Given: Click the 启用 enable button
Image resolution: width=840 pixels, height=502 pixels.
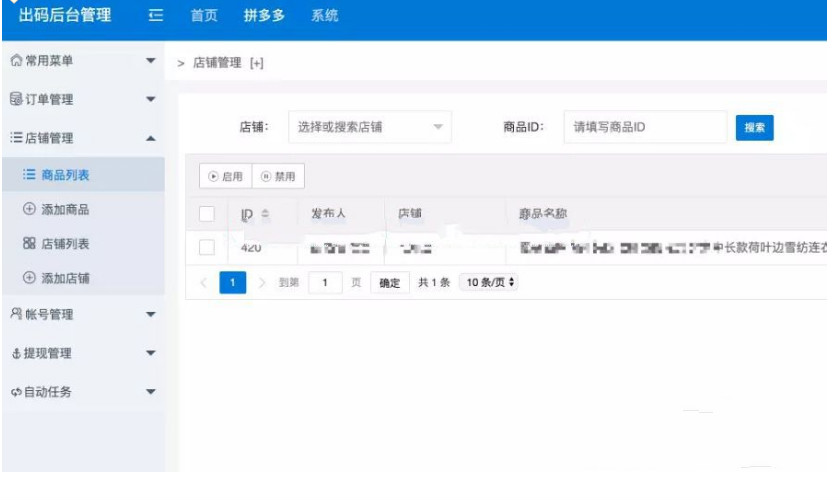Looking at the screenshot, I should click(x=225, y=176).
